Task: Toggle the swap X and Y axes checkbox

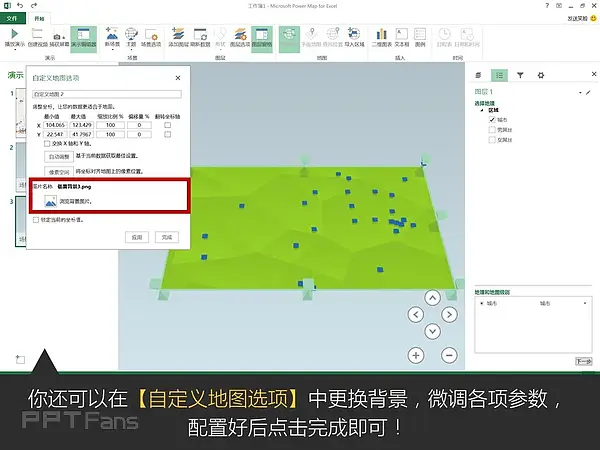Action: coord(48,143)
